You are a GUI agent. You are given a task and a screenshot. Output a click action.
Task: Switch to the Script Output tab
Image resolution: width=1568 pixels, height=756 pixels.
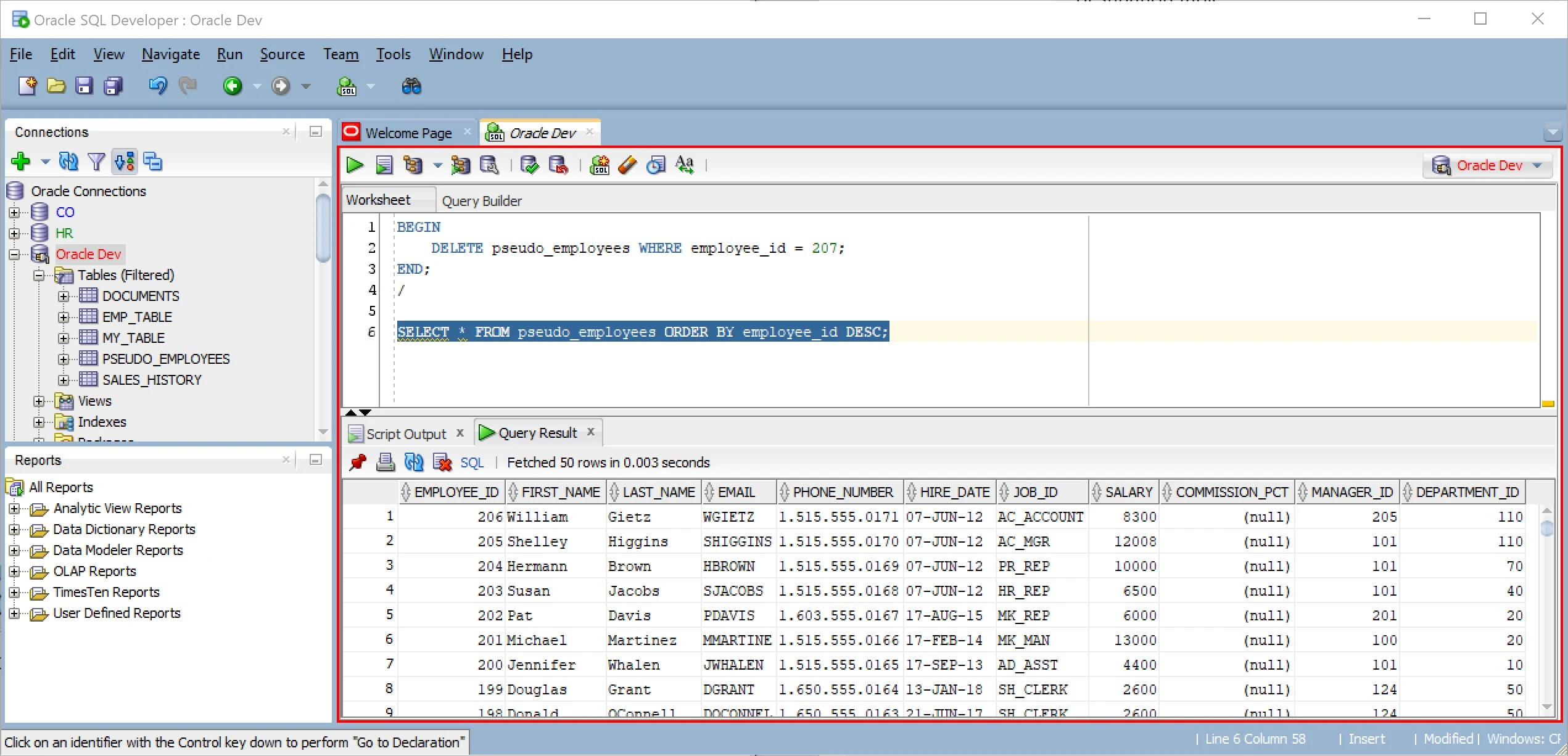tap(405, 434)
